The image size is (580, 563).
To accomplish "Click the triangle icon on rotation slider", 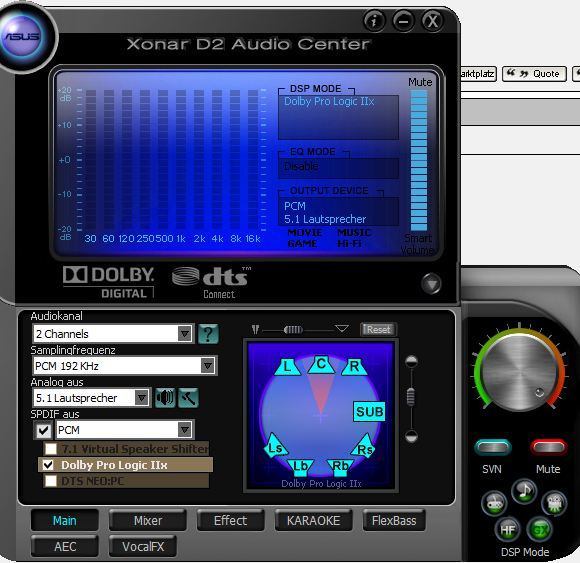I will 341,328.
